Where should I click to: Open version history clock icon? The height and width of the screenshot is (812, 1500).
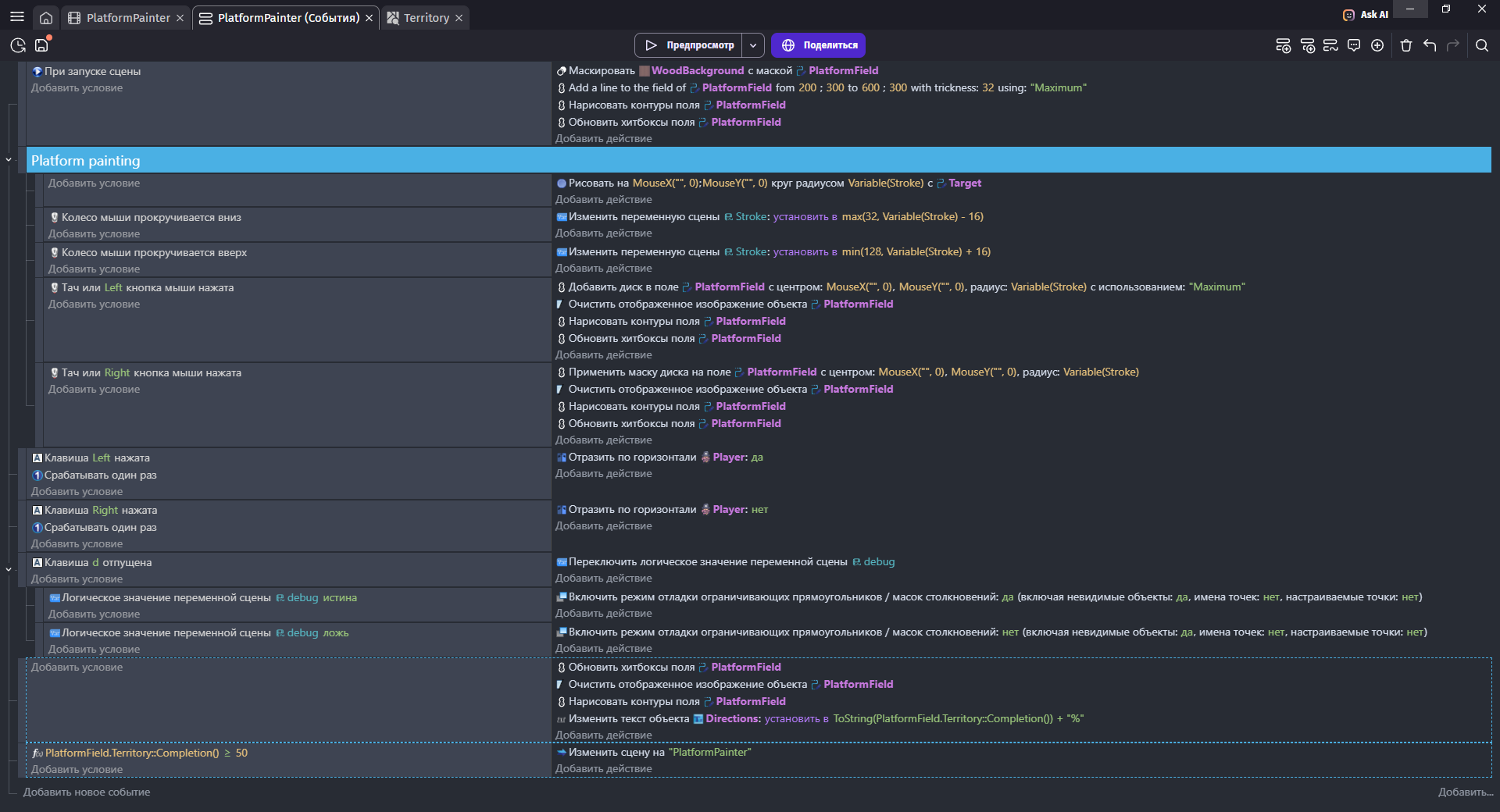[x=18, y=45]
